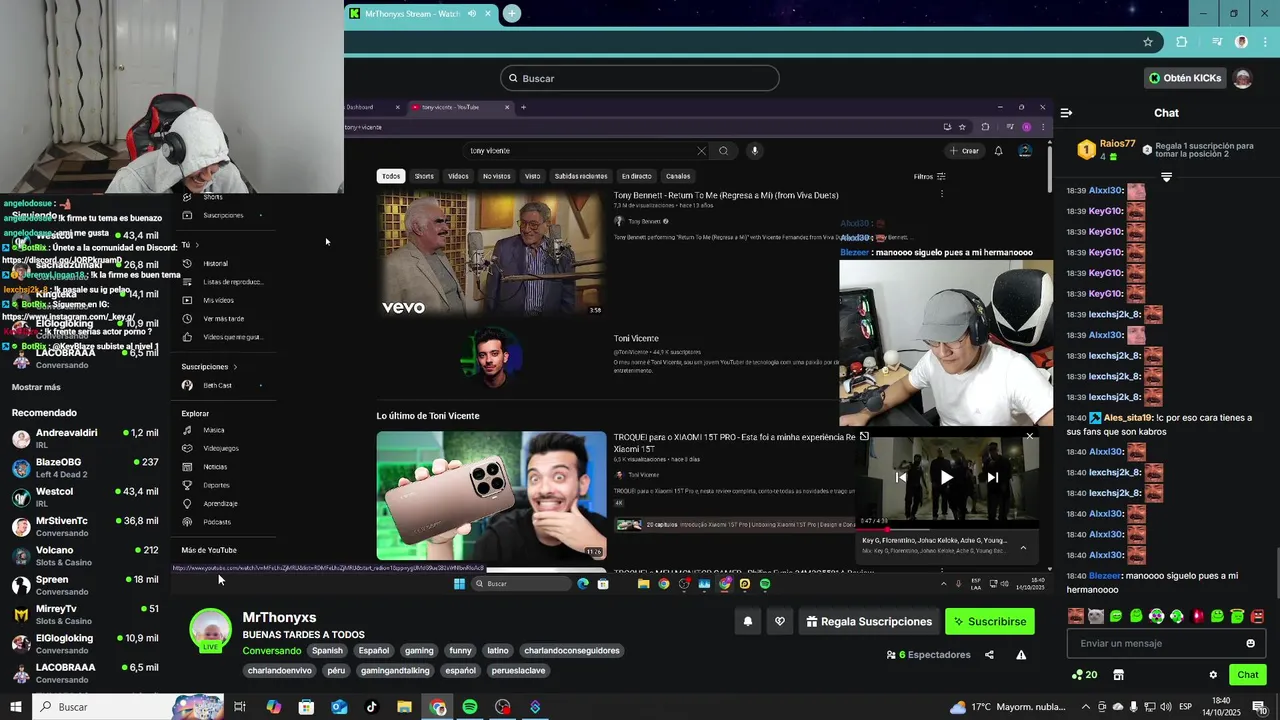Open Andreavaldiri recommended channel
Image resolution: width=1280 pixels, height=720 pixels.
85,439
